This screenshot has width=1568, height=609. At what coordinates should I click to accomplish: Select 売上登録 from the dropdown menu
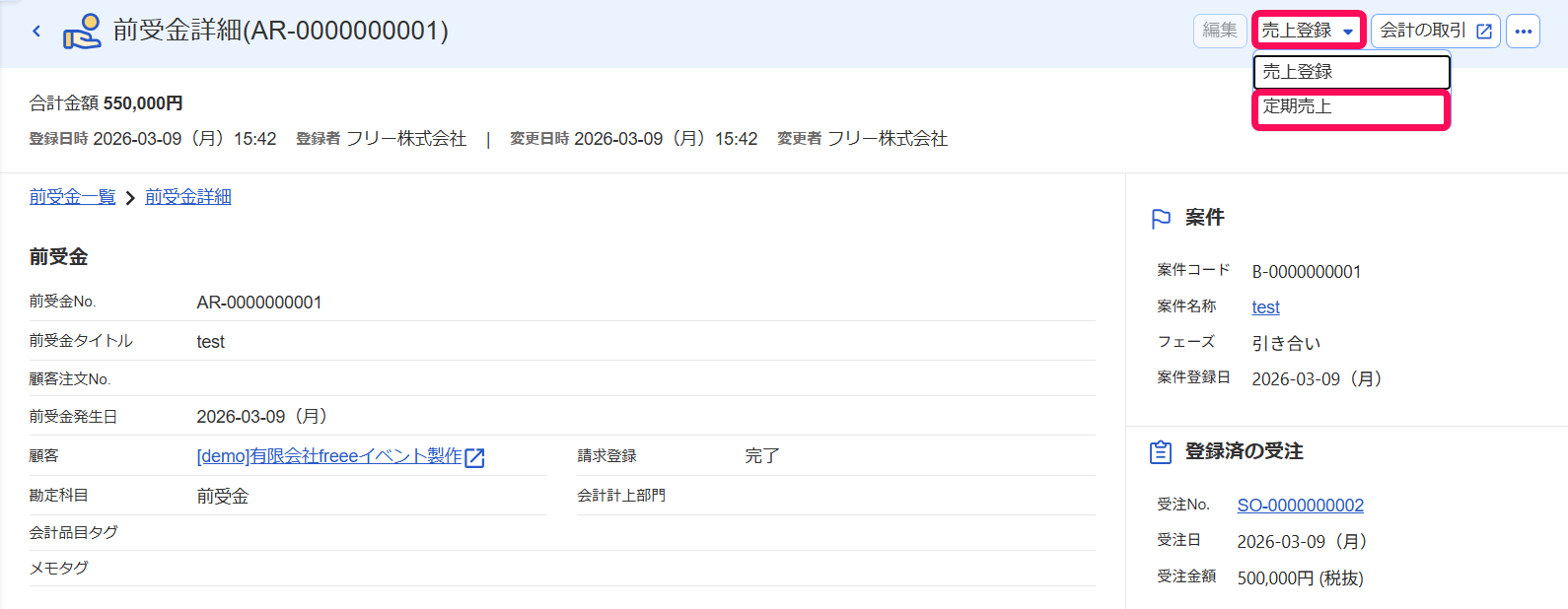[1351, 72]
